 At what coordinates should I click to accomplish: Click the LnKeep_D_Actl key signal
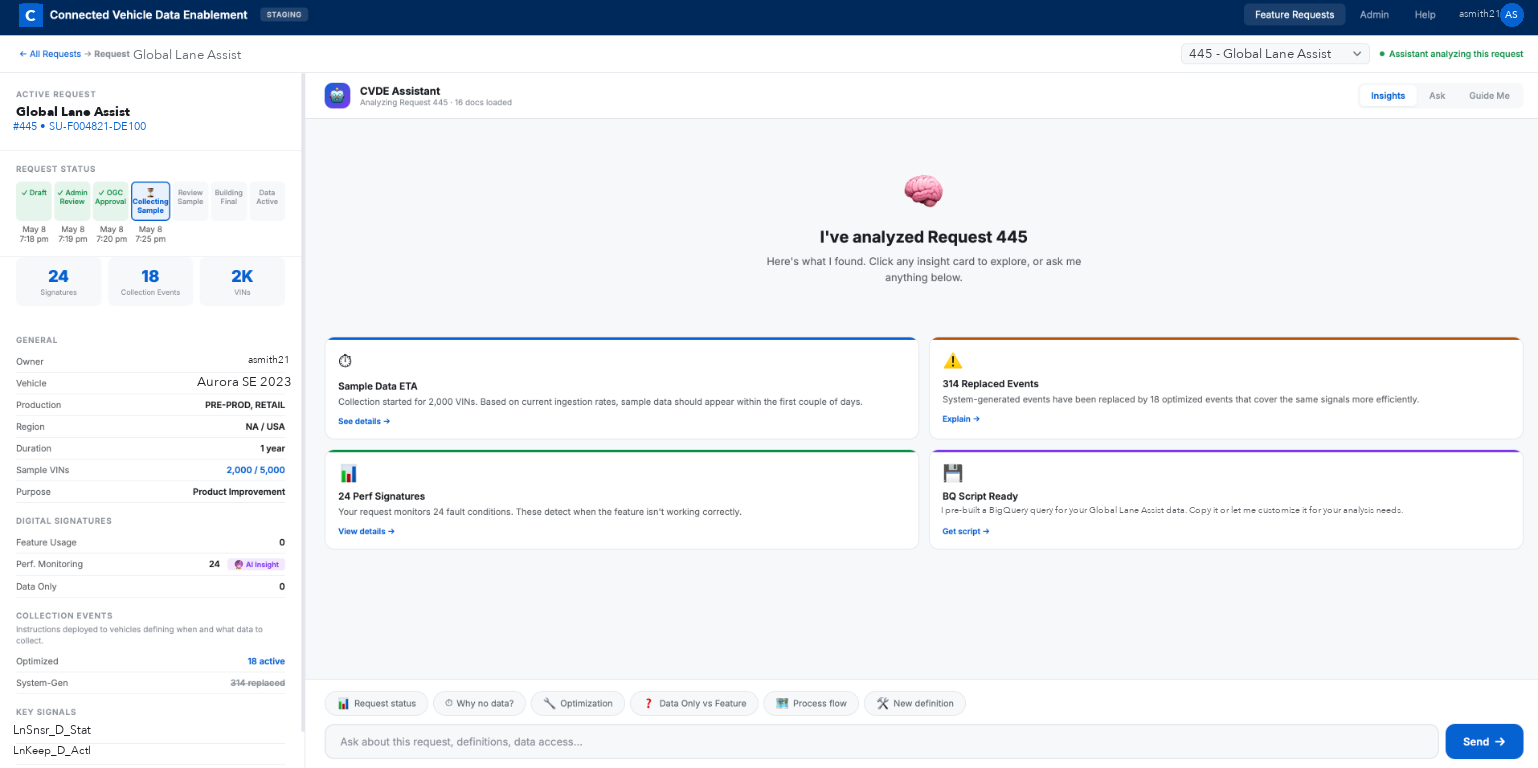coord(52,750)
